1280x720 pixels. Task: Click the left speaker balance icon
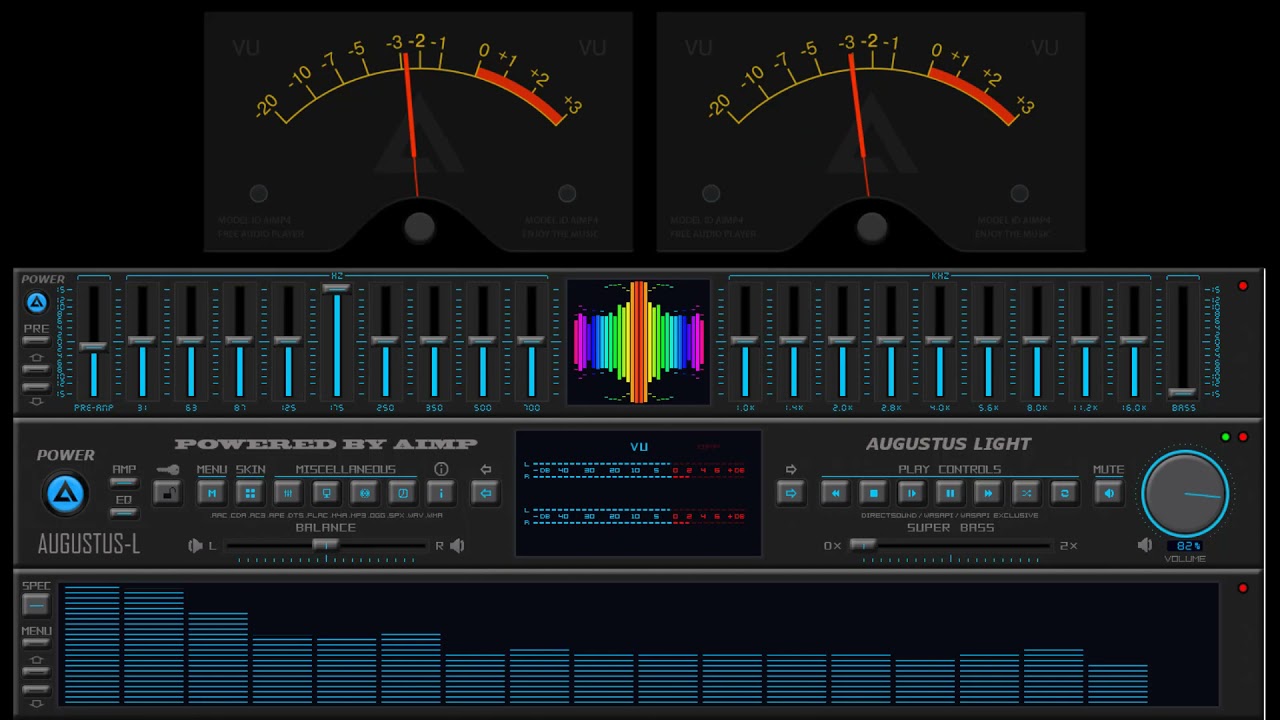click(195, 545)
